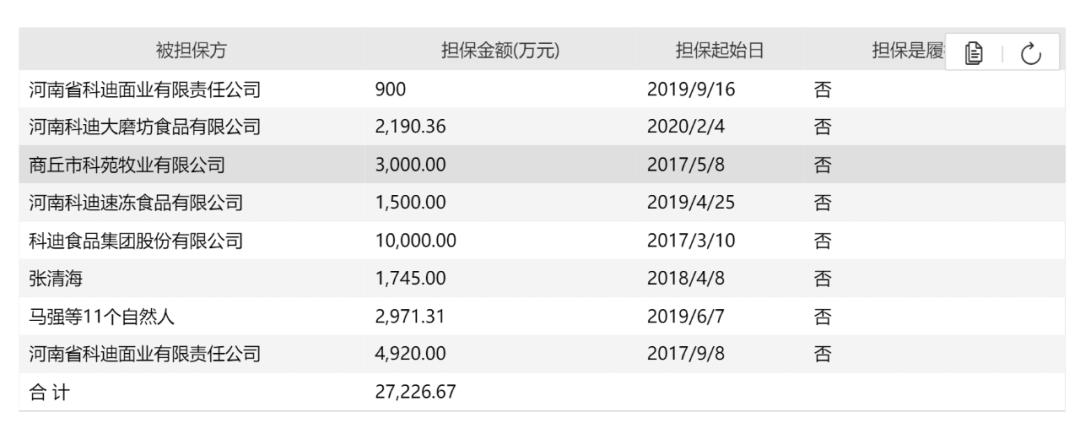The width and height of the screenshot is (1080, 423).
Task: Click the amount 2,971.31 cell
Action: click(x=411, y=316)
